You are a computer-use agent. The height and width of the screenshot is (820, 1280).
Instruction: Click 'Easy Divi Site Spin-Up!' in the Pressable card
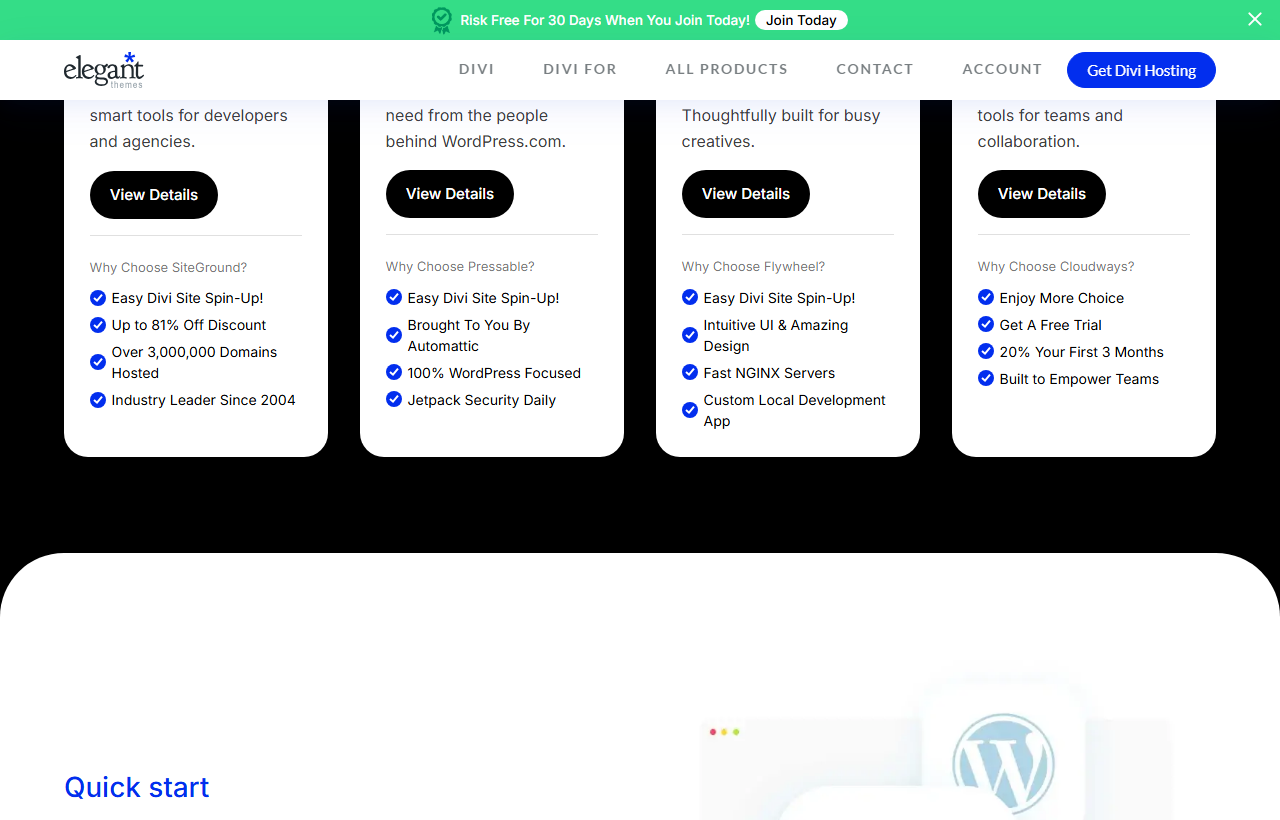(483, 298)
